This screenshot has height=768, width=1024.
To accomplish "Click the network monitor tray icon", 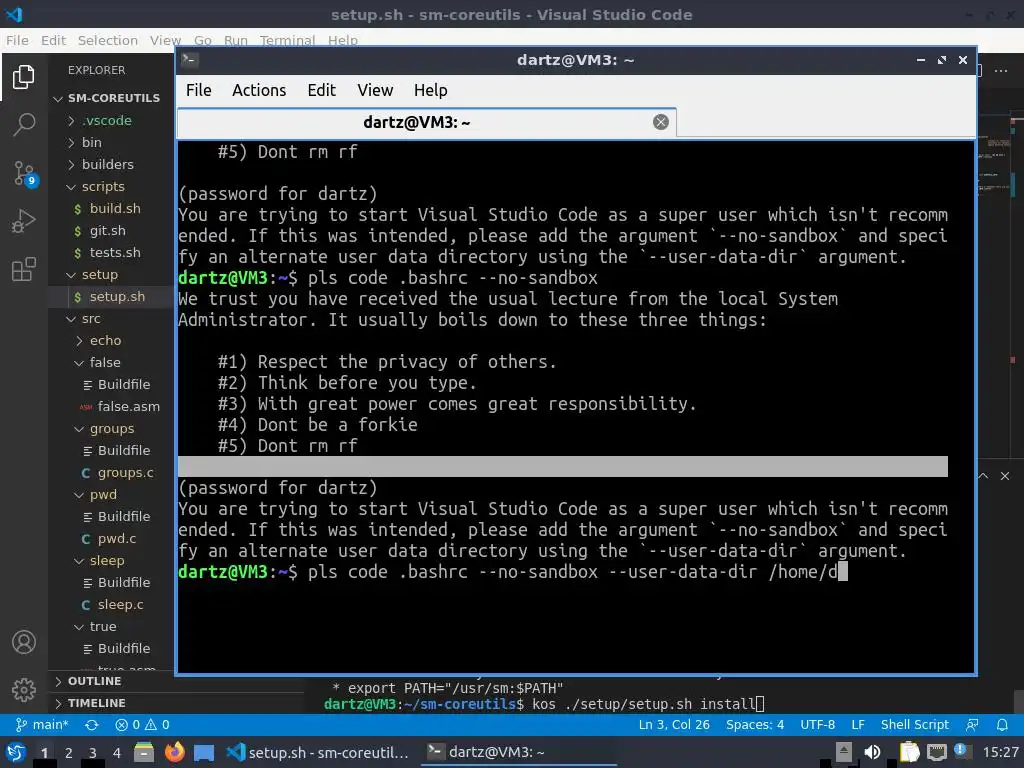I will tap(936, 752).
